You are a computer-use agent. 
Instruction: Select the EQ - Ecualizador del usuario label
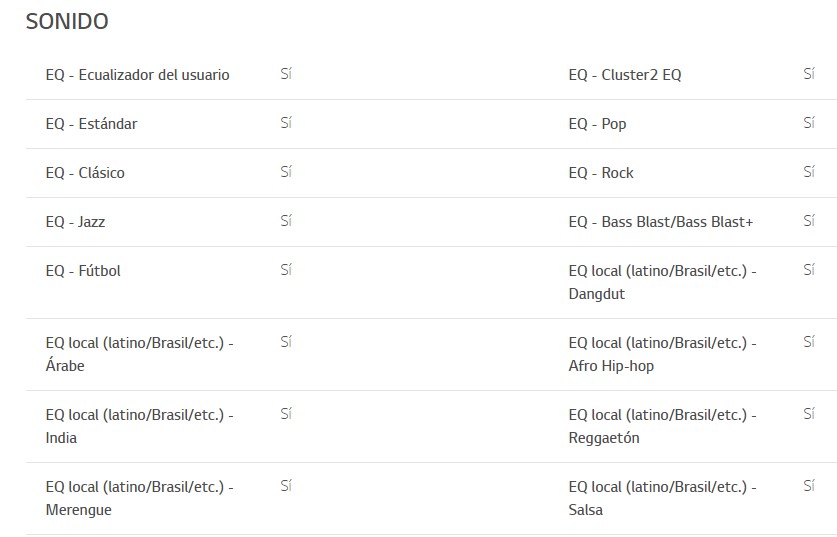[137, 75]
